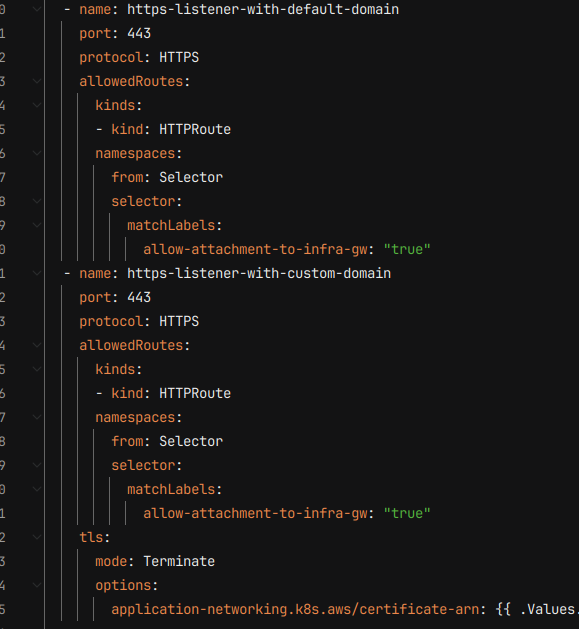This screenshot has width=579, height=629.
Task: Click selector key in default-domain listener
Action: click(x=143, y=201)
